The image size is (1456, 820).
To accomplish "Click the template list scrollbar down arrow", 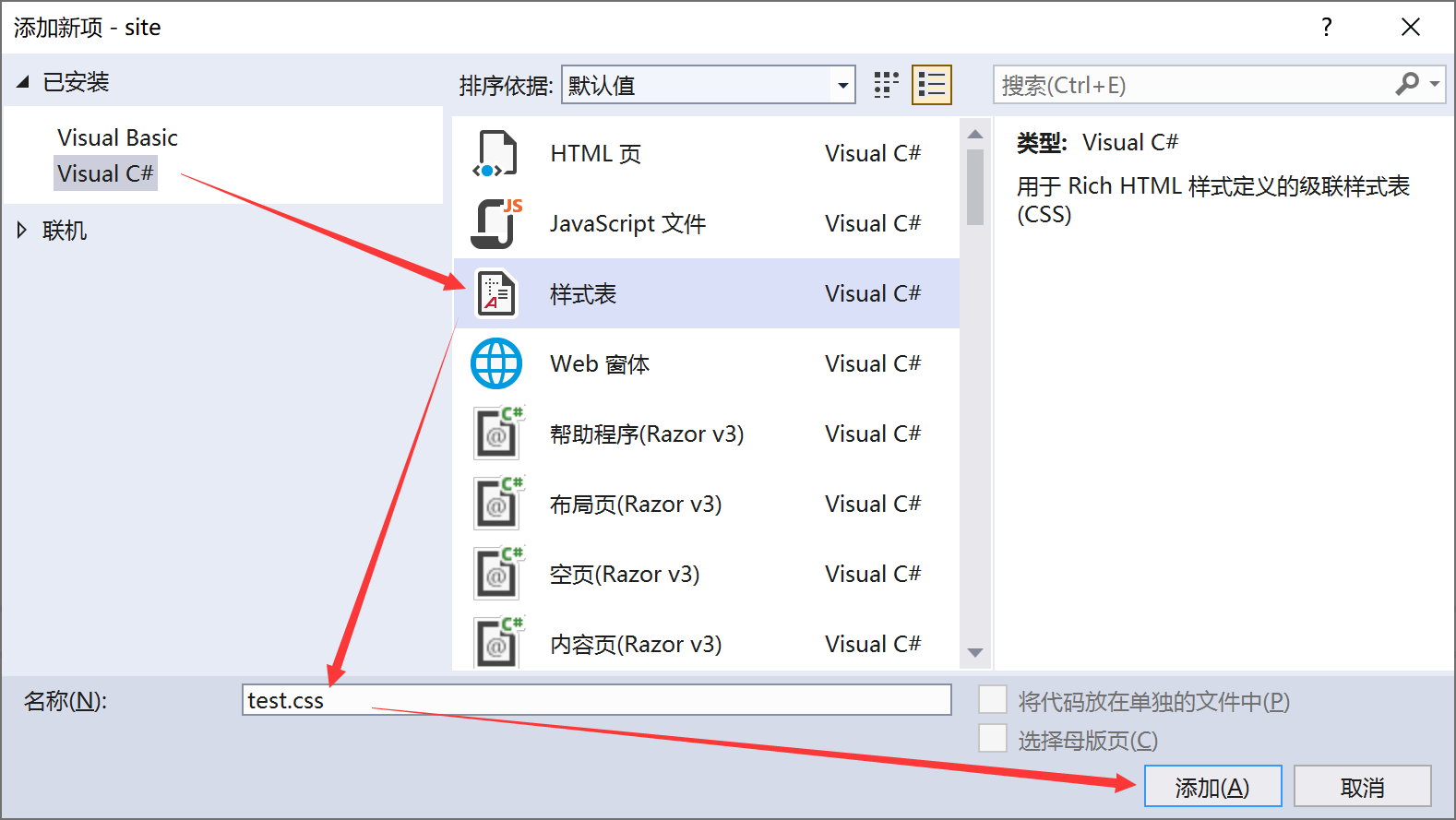I will pyautogui.click(x=975, y=652).
